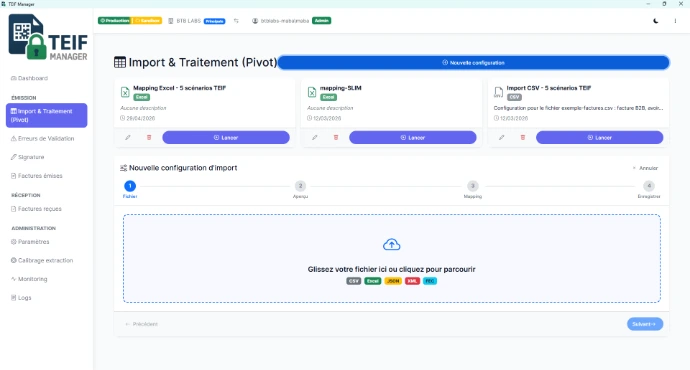Click the switch company arrows icon
Viewport: 690px width, 370px height.
click(x=236, y=21)
